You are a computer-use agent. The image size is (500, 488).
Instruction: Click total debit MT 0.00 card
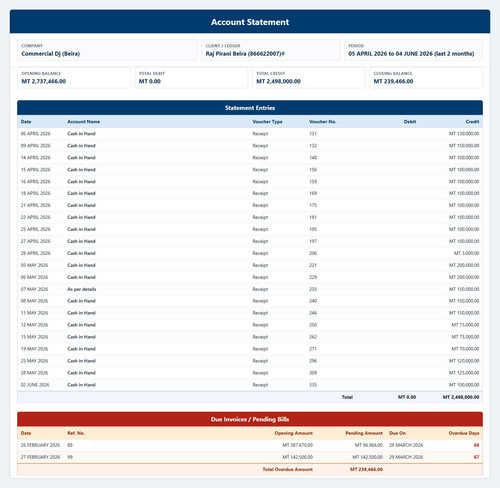pyautogui.click(x=191, y=78)
